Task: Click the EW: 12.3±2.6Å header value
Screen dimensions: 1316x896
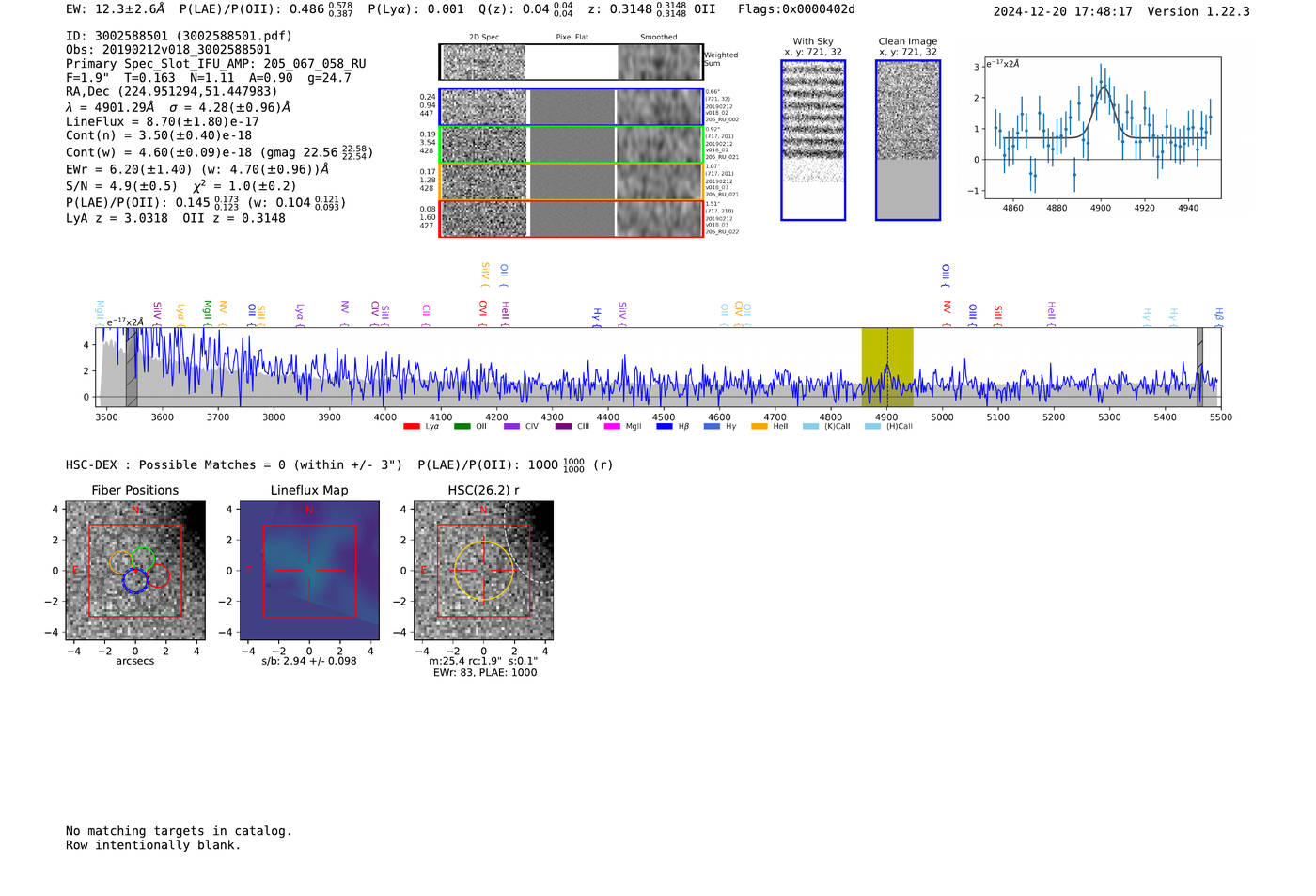Action: pos(116,9)
